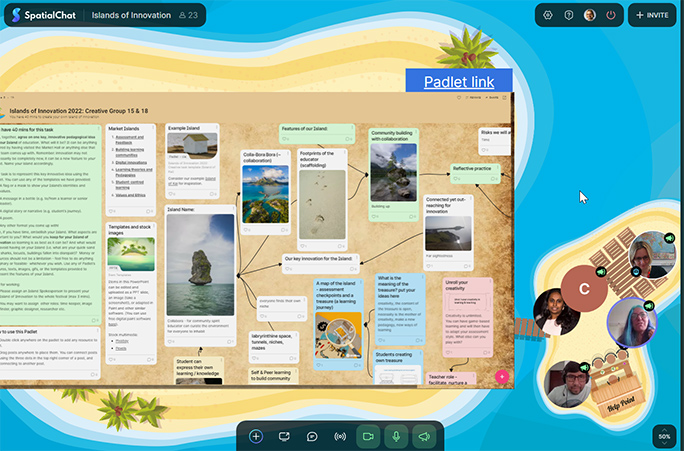The height and width of the screenshot is (451, 684).
Task: Like the Reflective practice post heart
Action: [x=455, y=179]
